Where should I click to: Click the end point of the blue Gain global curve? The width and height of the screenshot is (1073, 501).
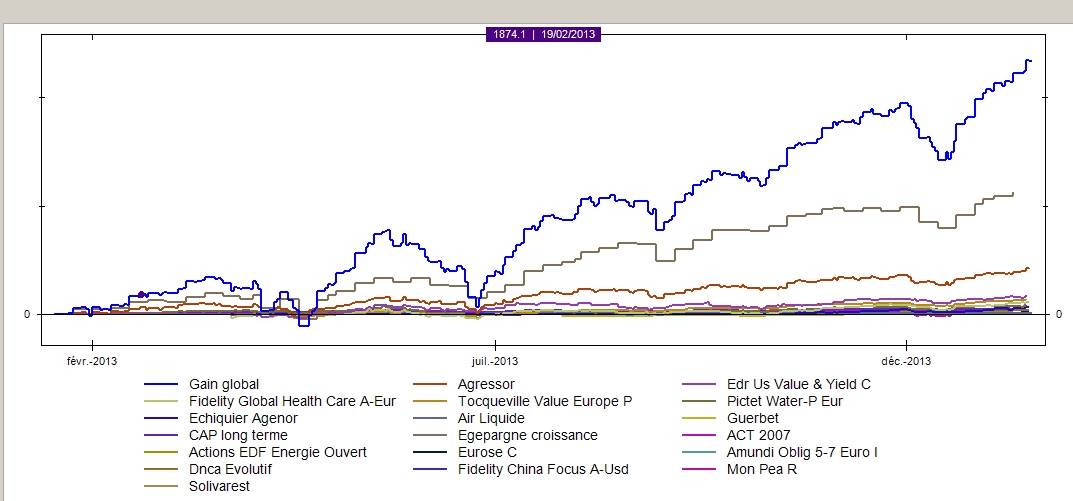(1029, 61)
